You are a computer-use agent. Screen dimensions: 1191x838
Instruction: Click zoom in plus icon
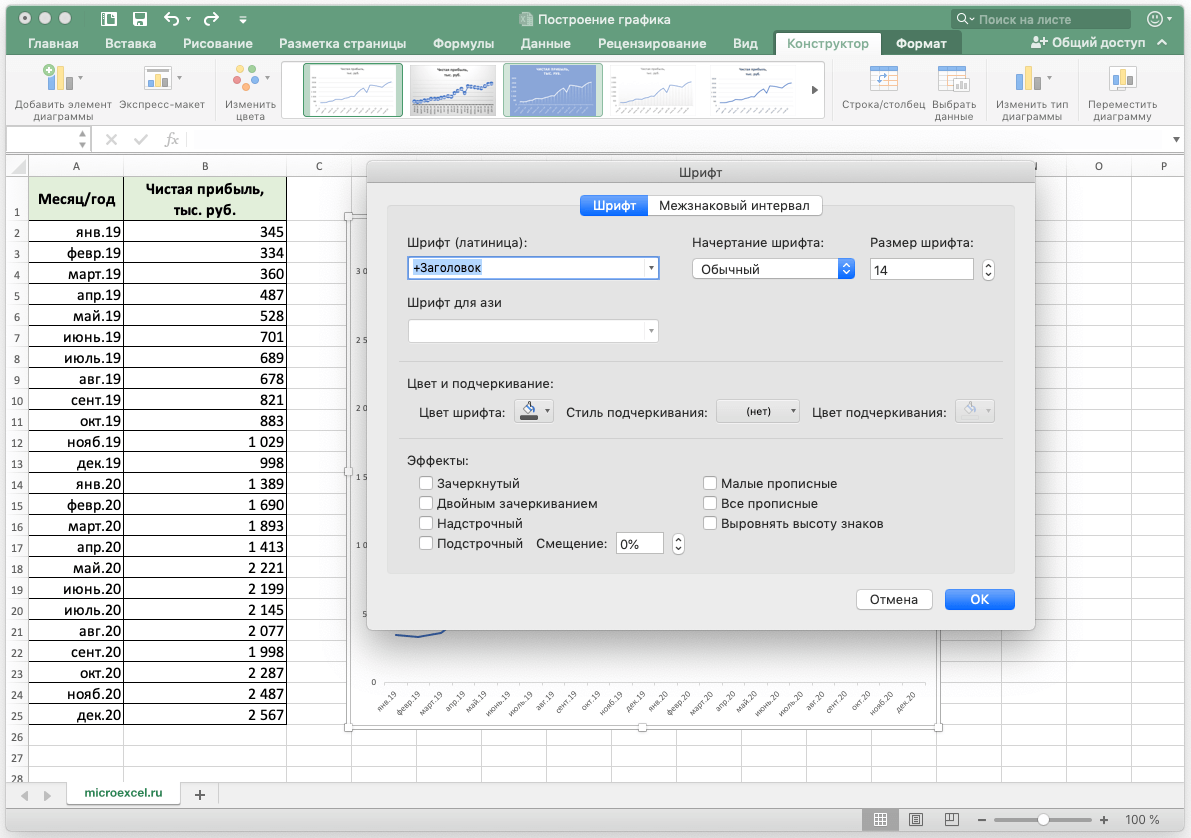pyautogui.click(x=1104, y=821)
